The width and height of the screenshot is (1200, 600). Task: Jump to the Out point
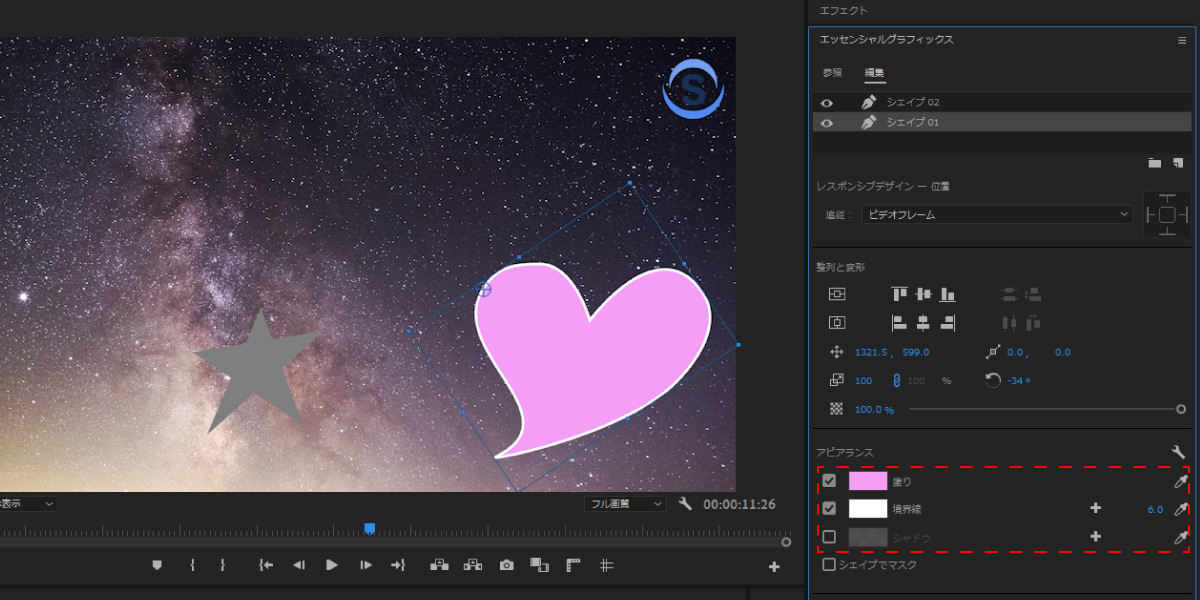tap(398, 565)
